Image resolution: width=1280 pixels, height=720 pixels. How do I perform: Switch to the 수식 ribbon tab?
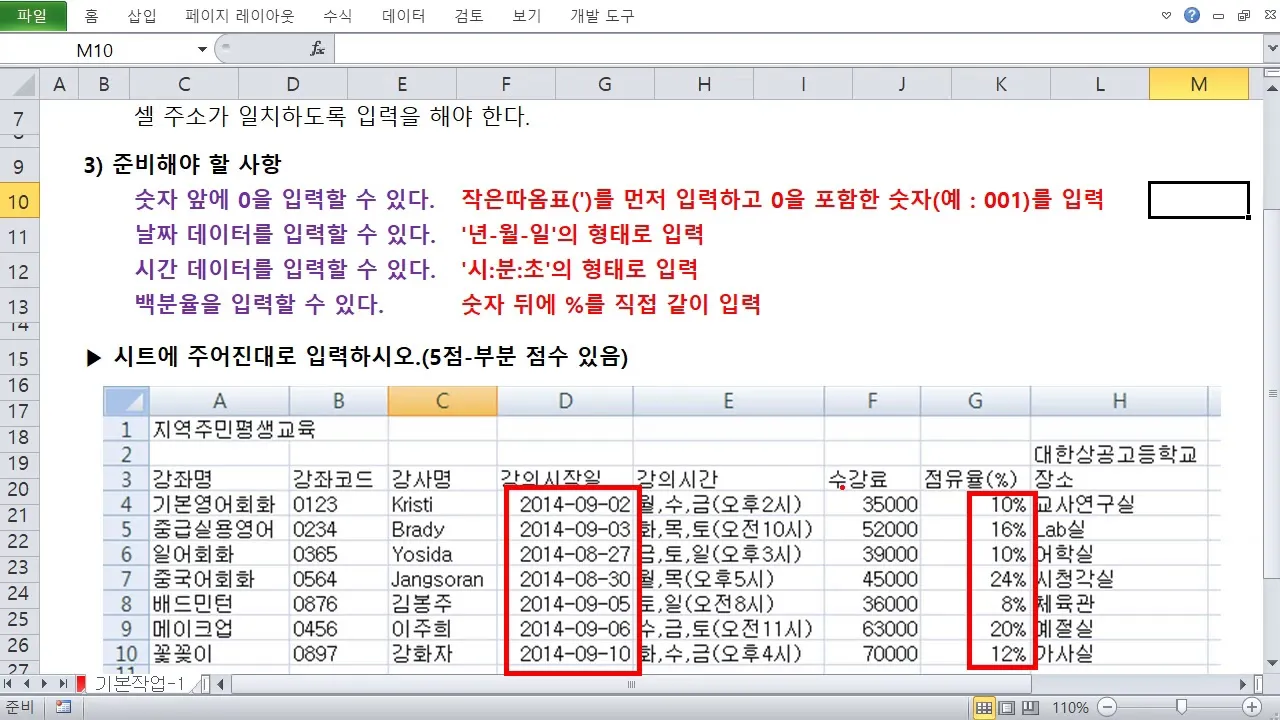[340, 15]
